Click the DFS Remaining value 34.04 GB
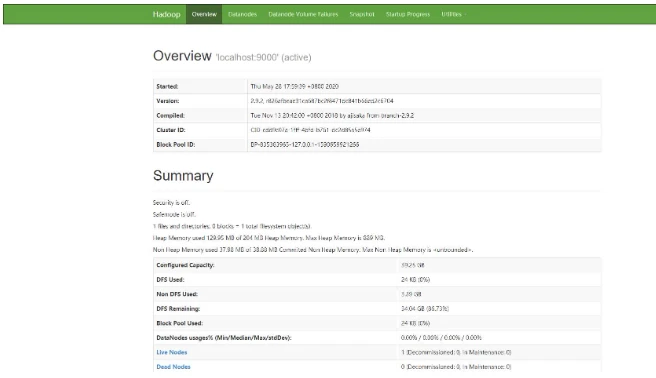Screen dimensions: 656x378 (x=425, y=309)
